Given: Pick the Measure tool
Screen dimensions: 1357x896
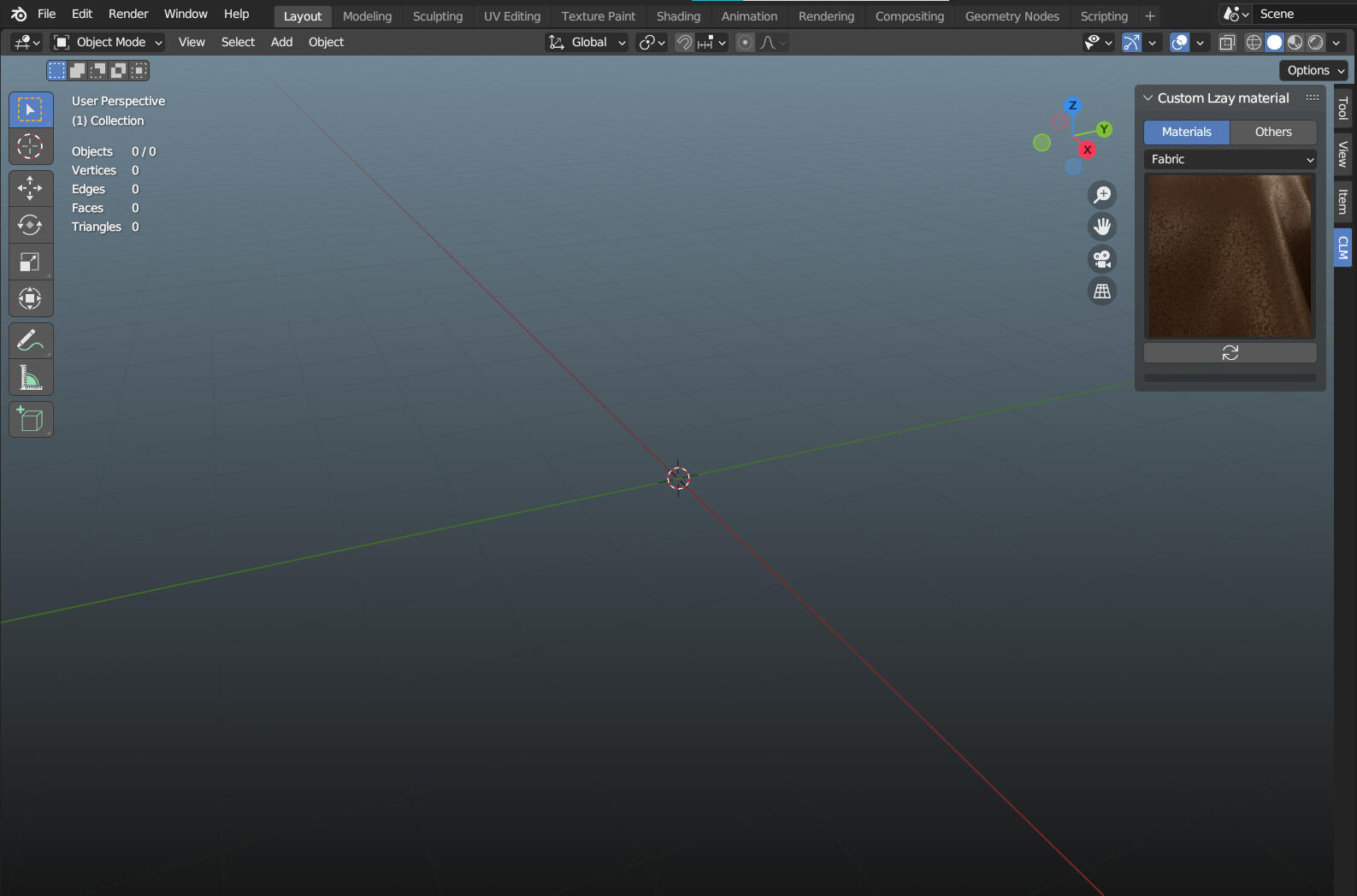Looking at the screenshot, I should point(30,377).
